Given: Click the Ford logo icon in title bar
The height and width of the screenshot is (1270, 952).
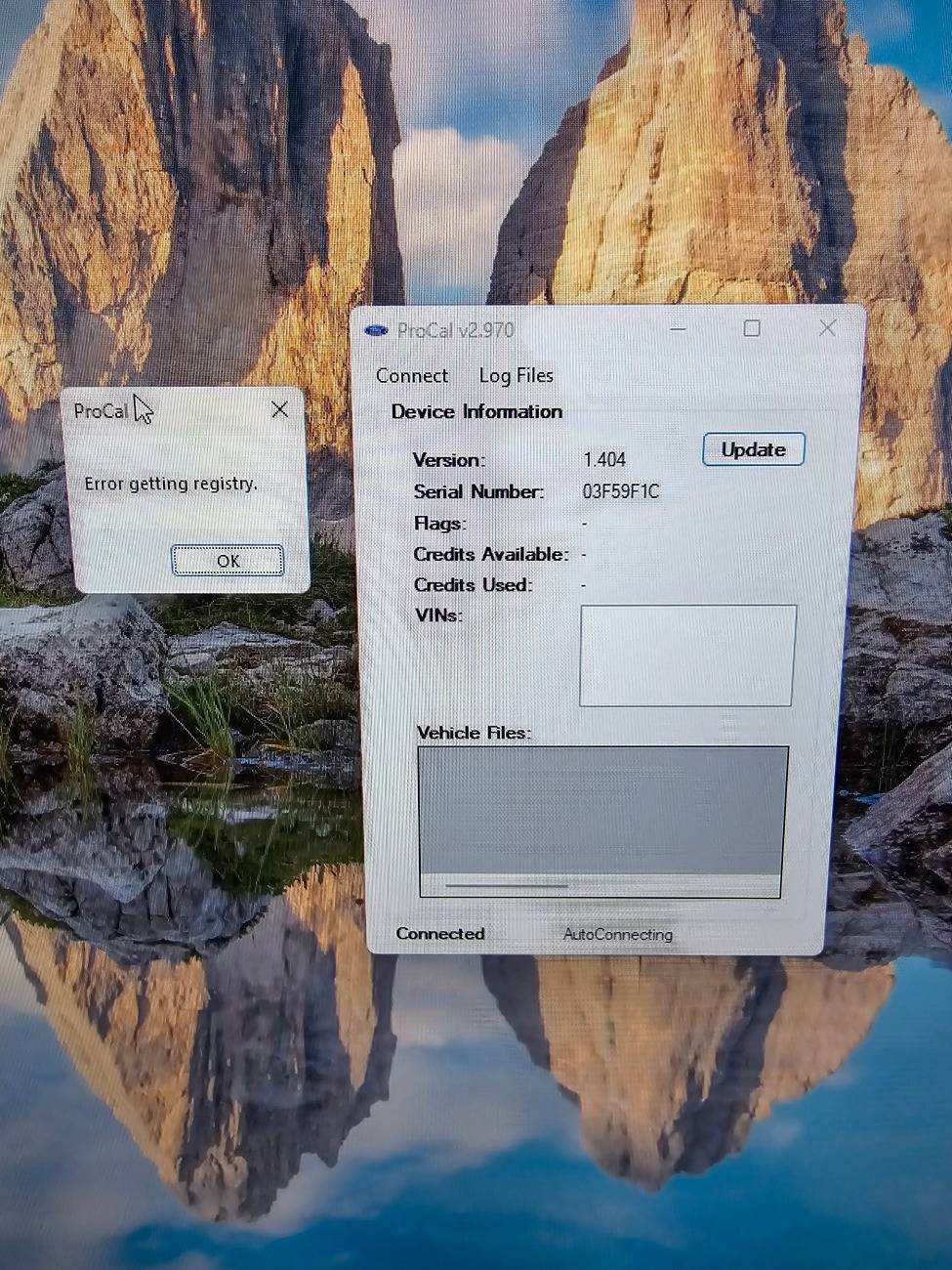Looking at the screenshot, I should coord(376,330).
